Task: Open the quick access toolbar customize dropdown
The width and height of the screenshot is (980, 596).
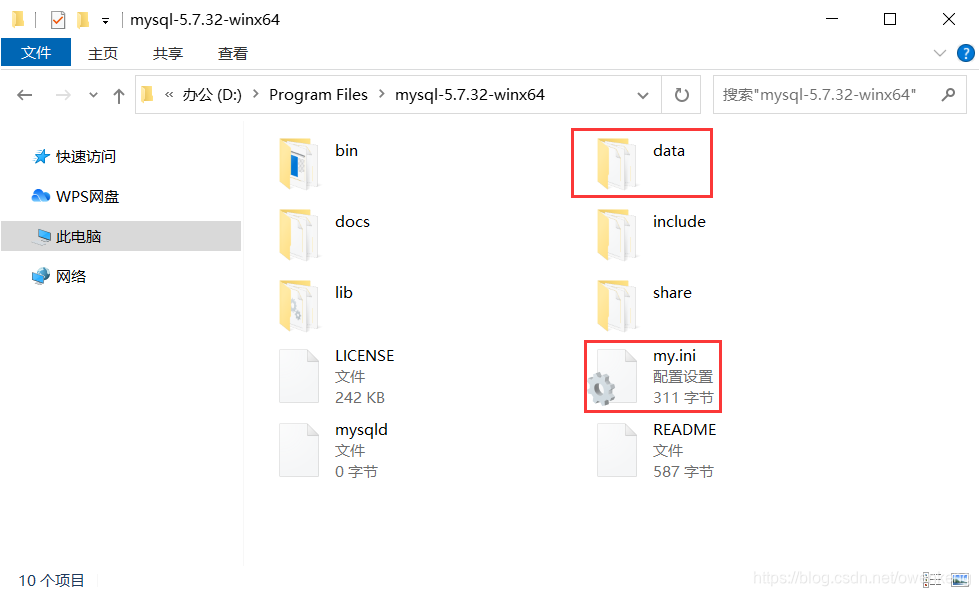Action: point(106,21)
